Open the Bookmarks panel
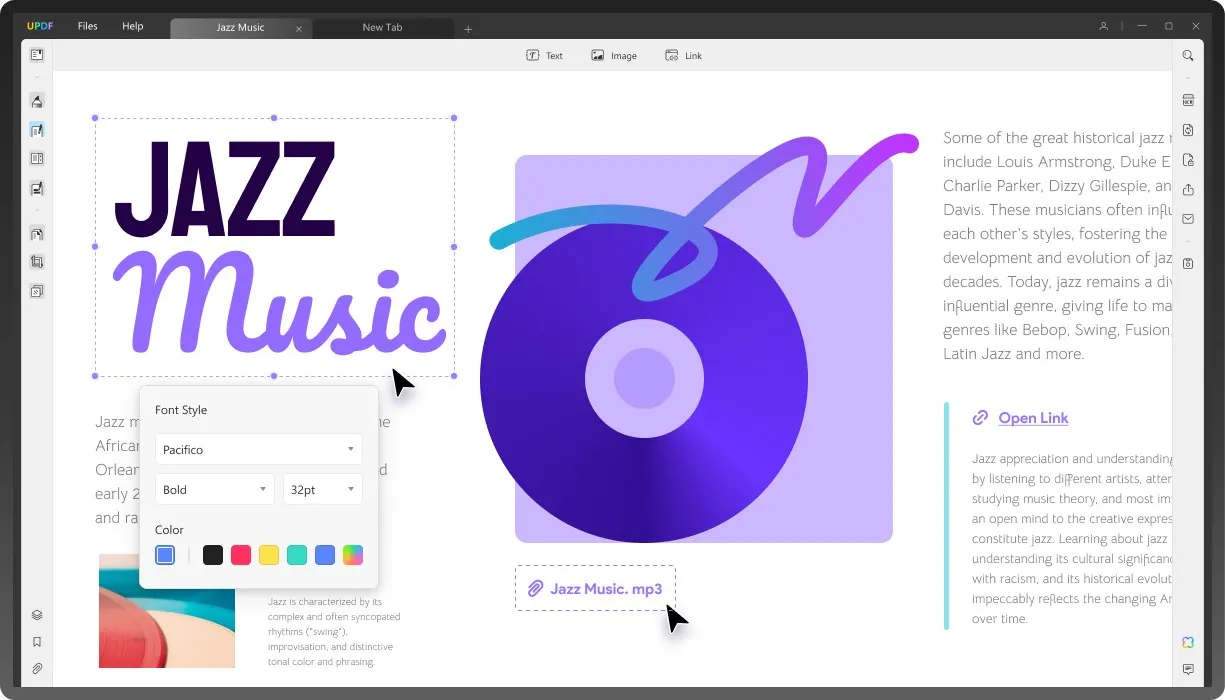The height and width of the screenshot is (700, 1225). pos(37,642)
